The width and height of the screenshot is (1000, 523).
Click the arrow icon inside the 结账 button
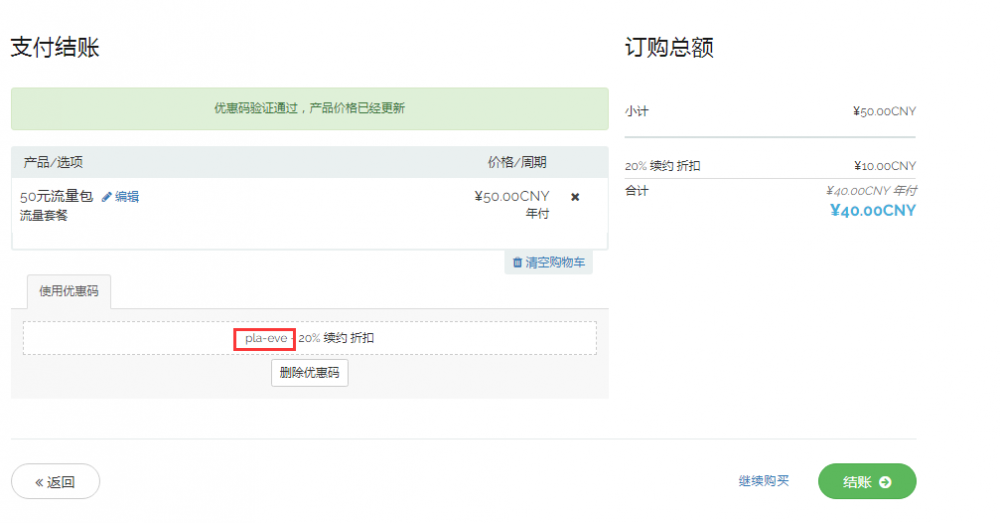pyautogui.click(x=885, y=482)
